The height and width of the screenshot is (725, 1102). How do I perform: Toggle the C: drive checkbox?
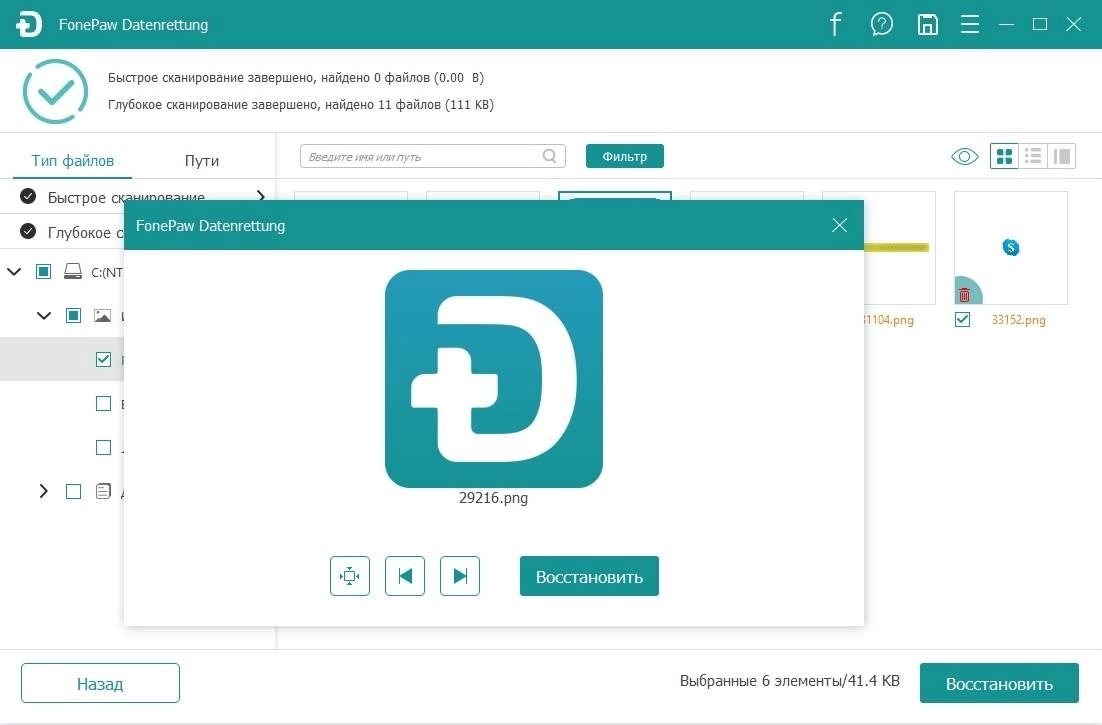coord(44,272)
